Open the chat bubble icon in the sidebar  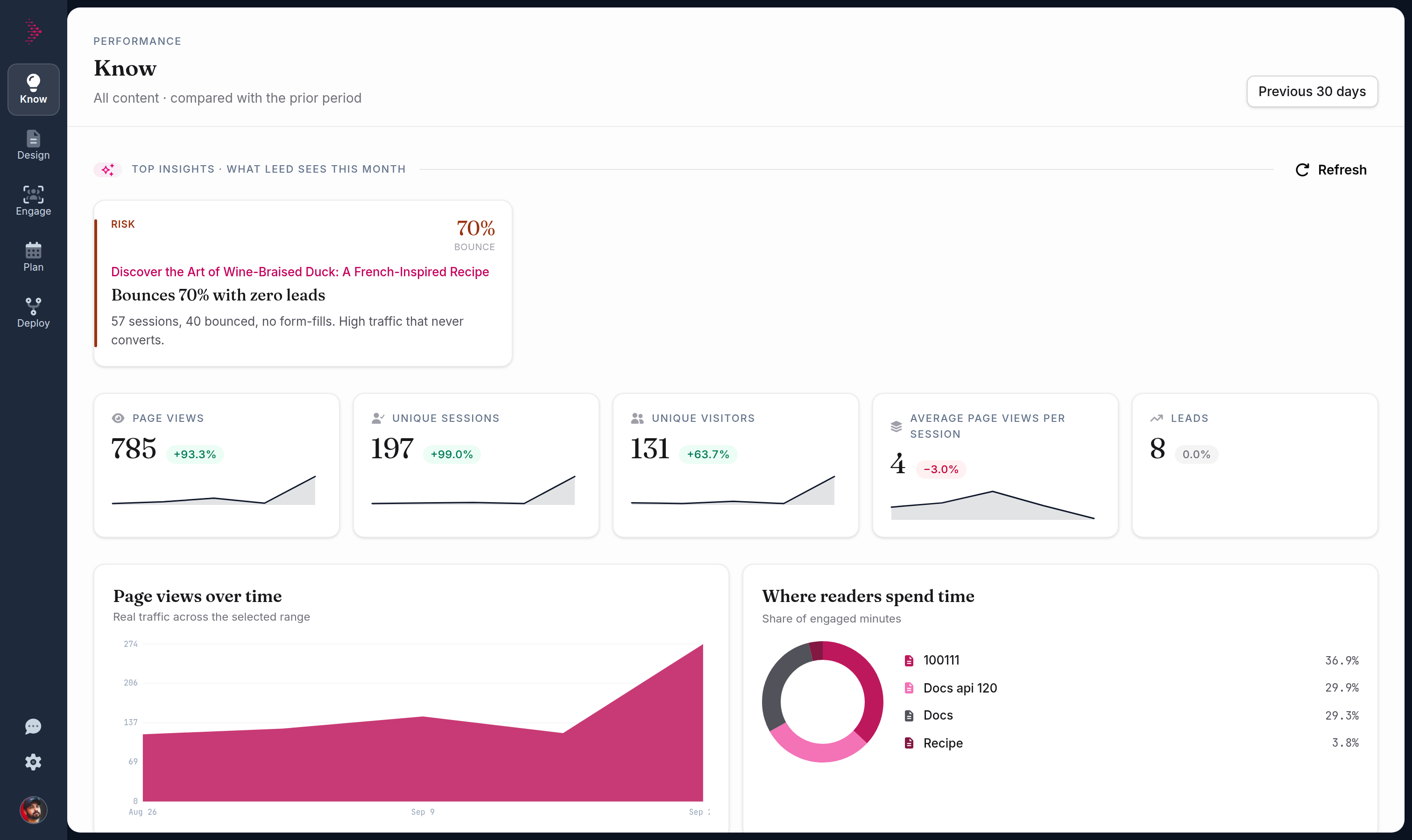(34, 726)
